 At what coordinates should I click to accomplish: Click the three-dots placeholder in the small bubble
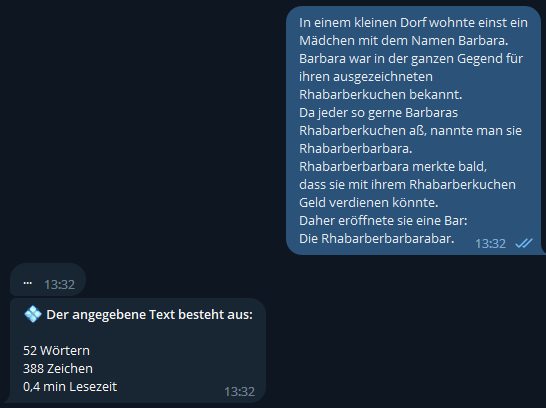(28, 283)
